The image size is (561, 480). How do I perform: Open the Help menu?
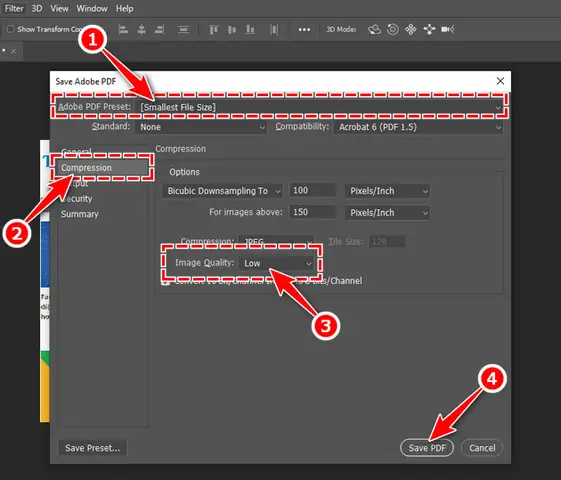(x=125, y=8)
